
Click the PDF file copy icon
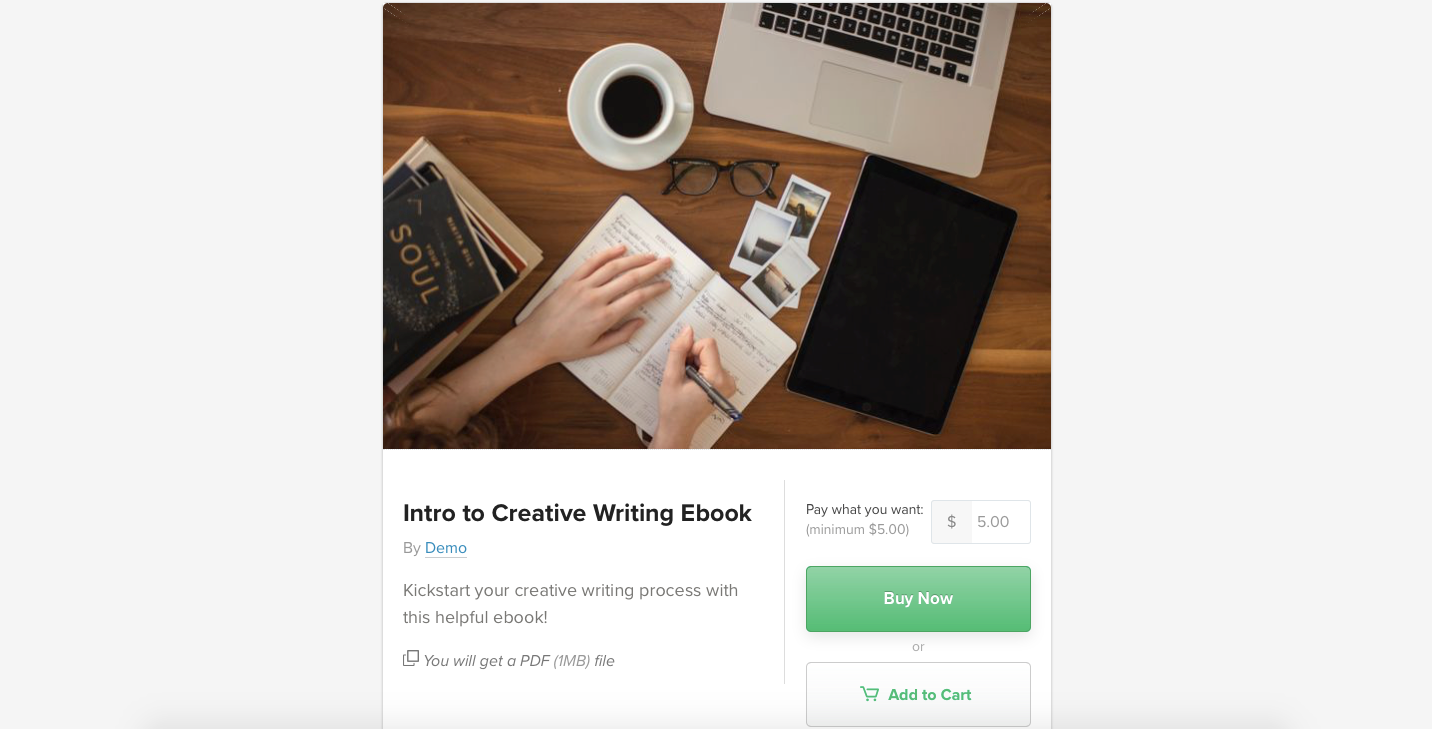(410, 658)
